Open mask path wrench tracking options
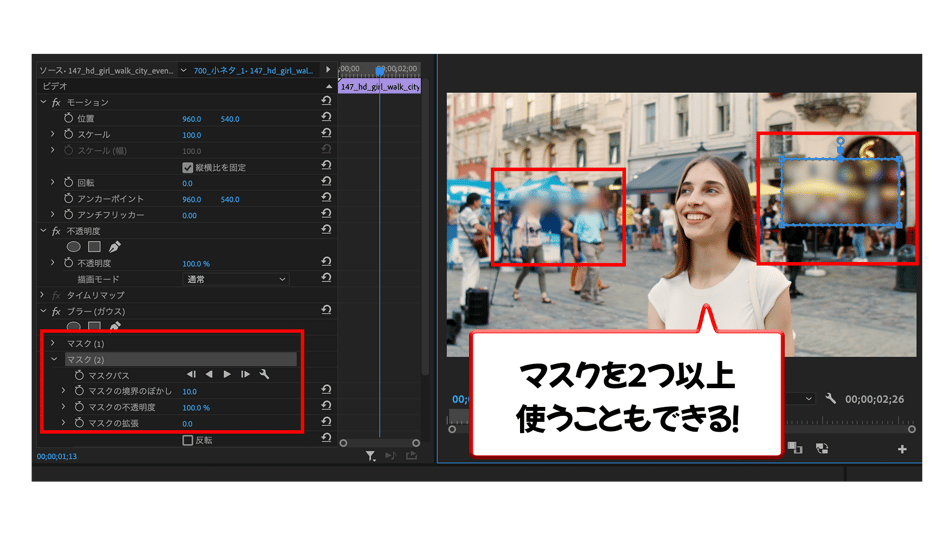The height and width of the screenshot is (534, 950). point(264,375)
